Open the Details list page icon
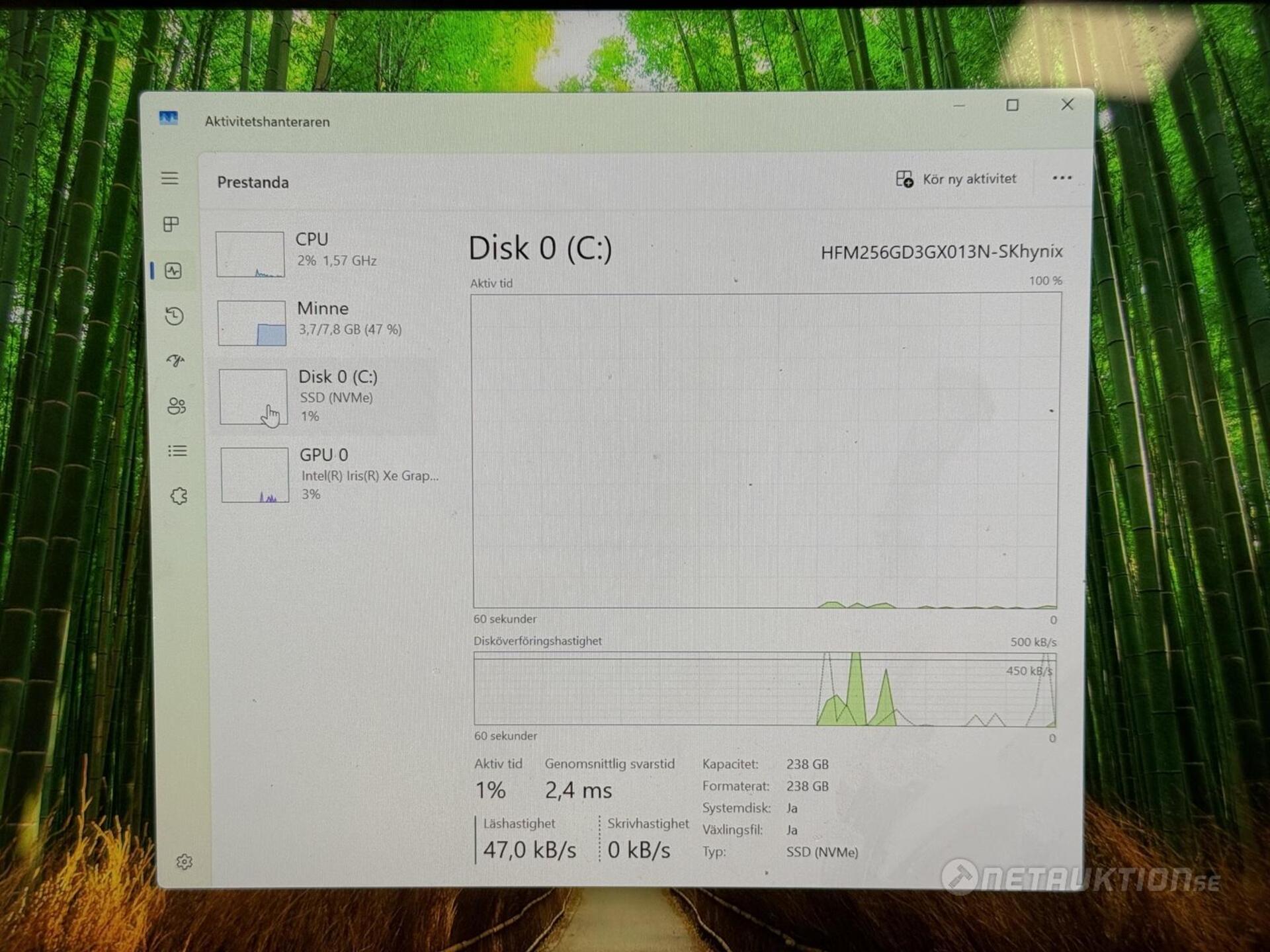Viewport: 1270px width, 952px height. coord(177,451)
